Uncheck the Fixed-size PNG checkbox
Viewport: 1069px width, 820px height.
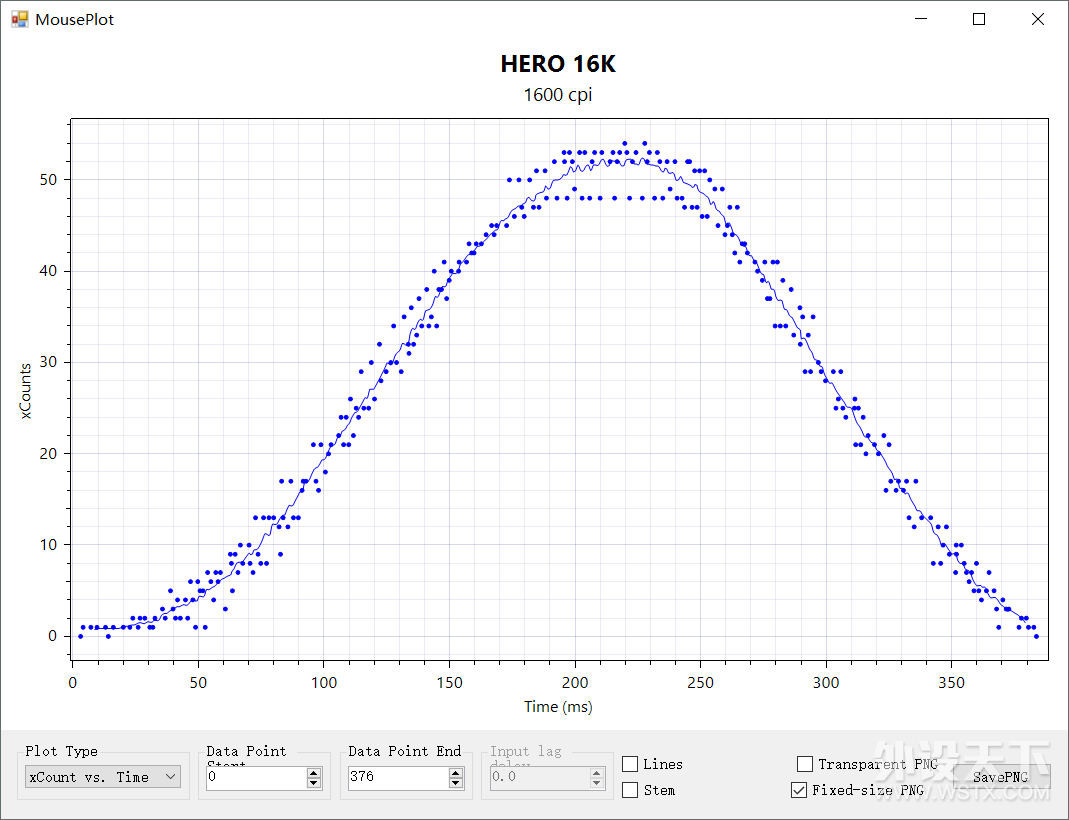pos(798,790)
